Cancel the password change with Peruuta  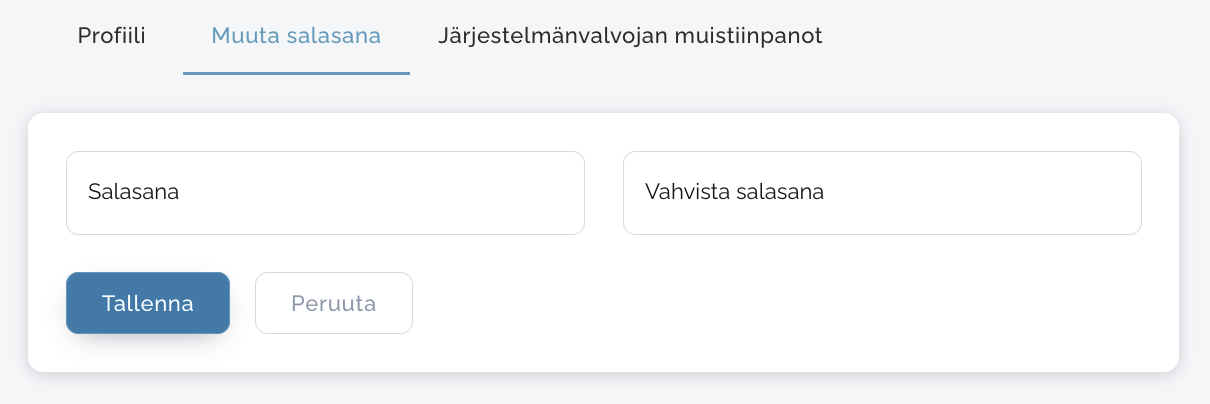pos(334,303)
